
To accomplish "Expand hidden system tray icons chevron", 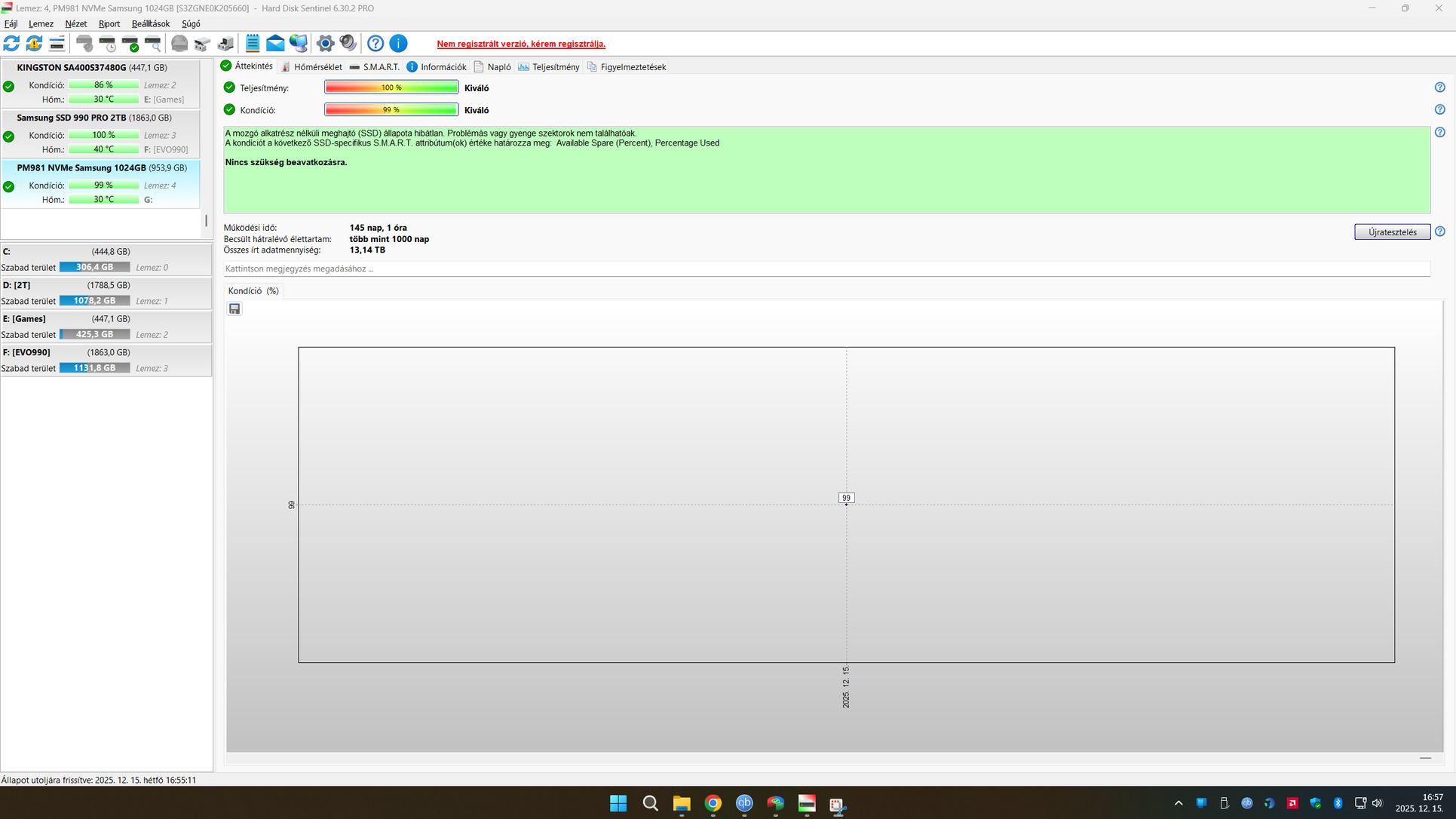I will tap(1179, 803).
